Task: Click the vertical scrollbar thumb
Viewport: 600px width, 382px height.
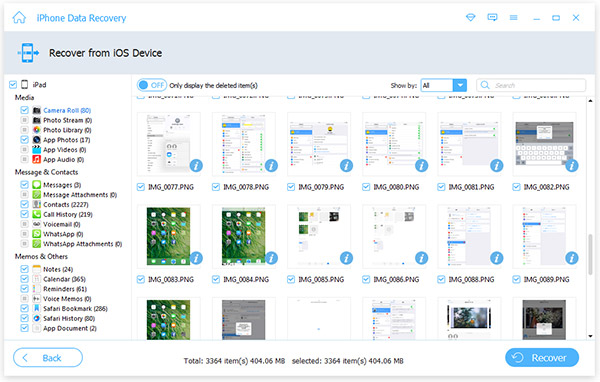Action: pos(590,255)
